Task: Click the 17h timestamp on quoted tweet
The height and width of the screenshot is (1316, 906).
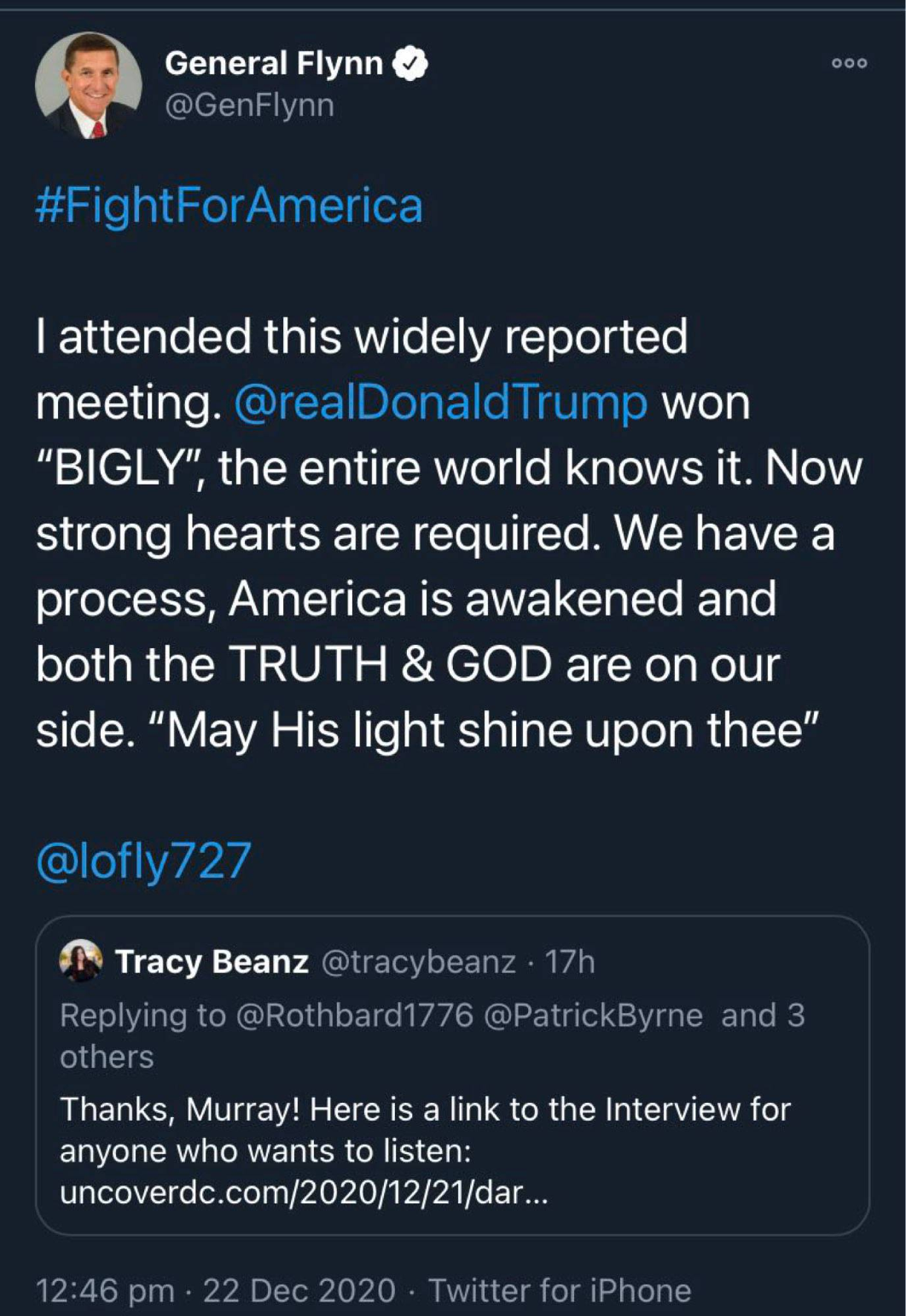Action: 569,961
